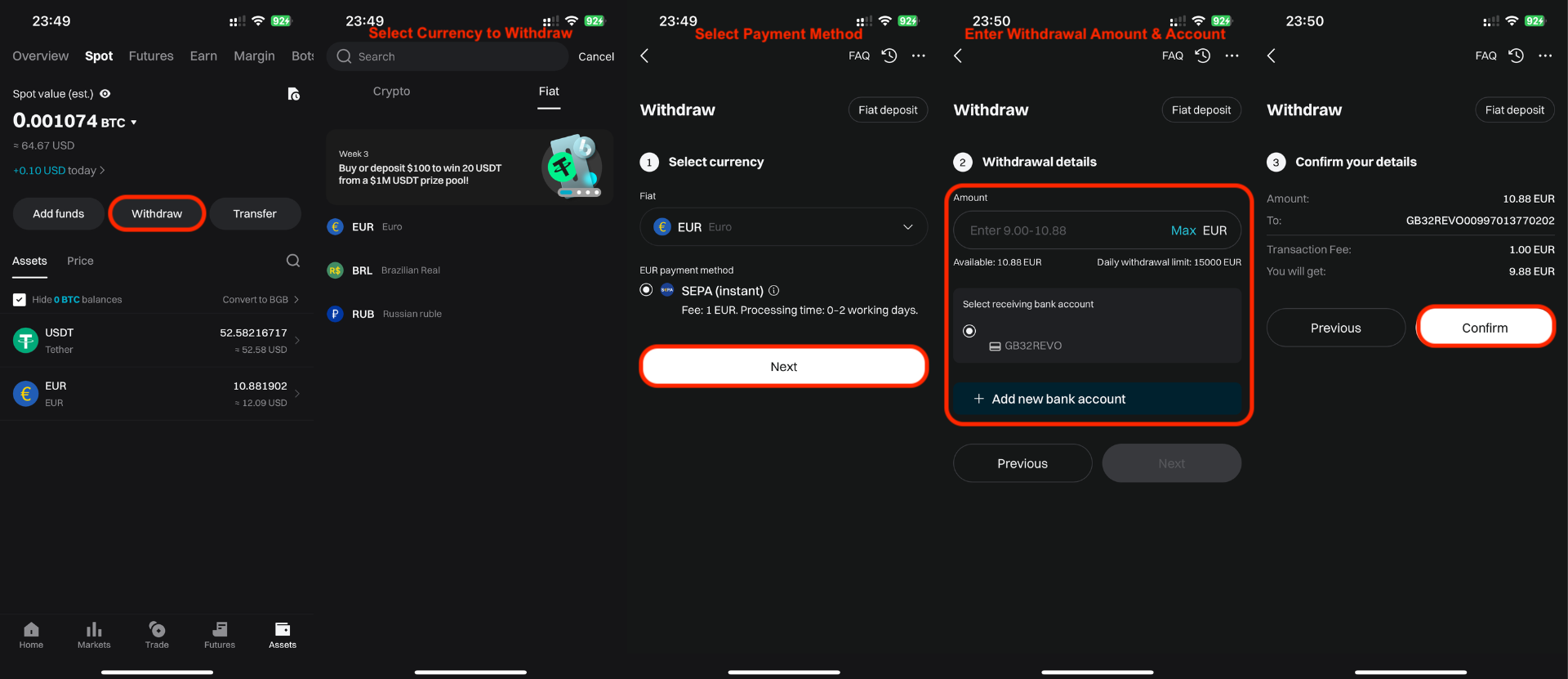Toggle spot value visibility eye icon
Screen dimensions: 1568x679
(x=105, y=94)
